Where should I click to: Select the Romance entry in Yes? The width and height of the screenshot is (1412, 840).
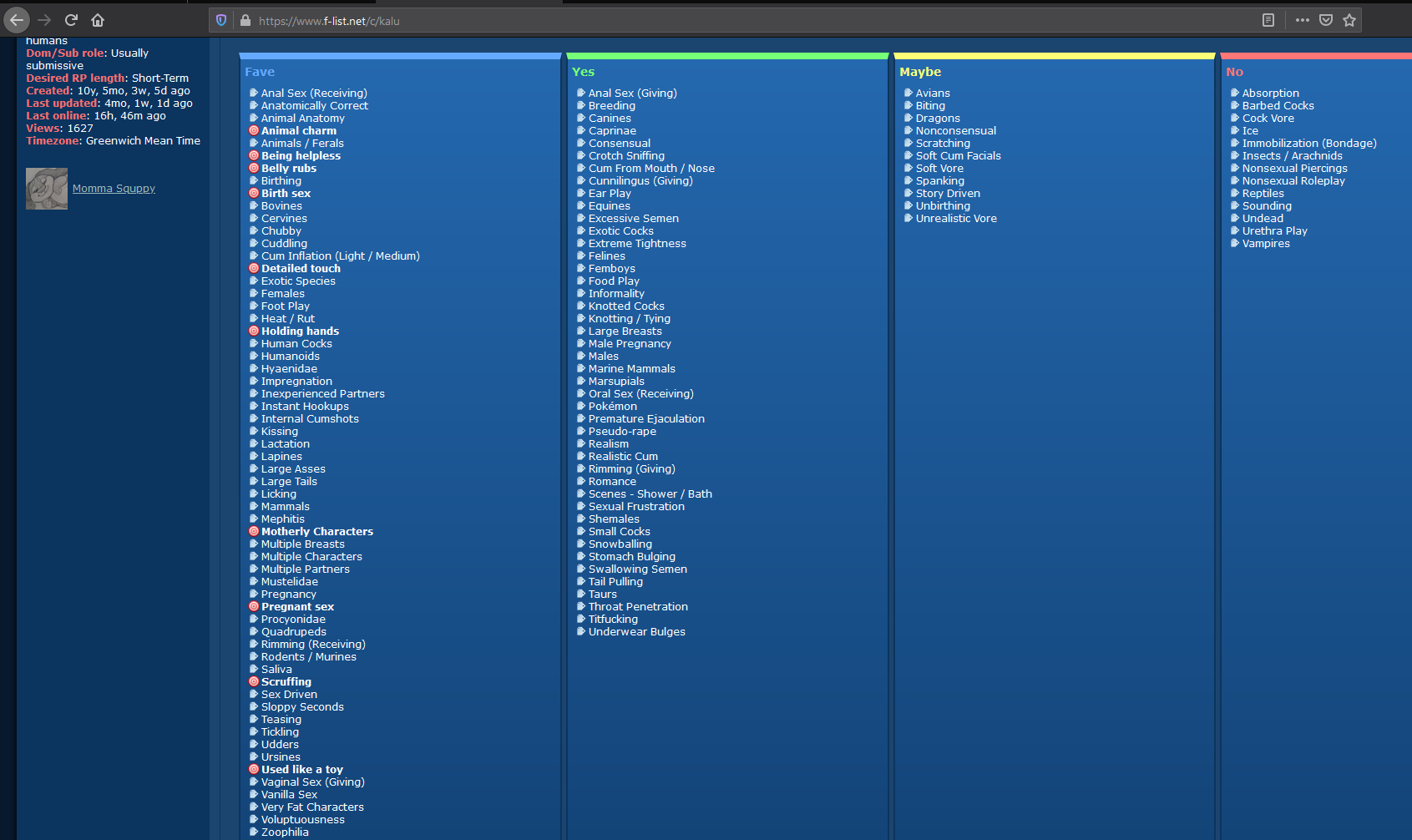point(612,481)
